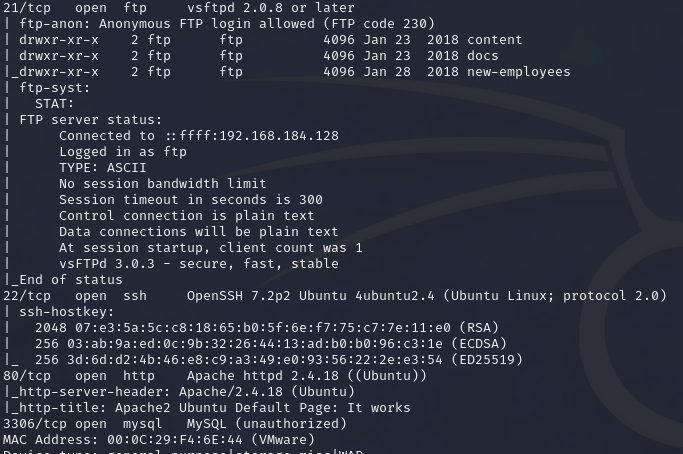Screen dimensions: 683x454
Task: Click the OpenSSH 7.2p2 version text
Action: click(239, 296)
